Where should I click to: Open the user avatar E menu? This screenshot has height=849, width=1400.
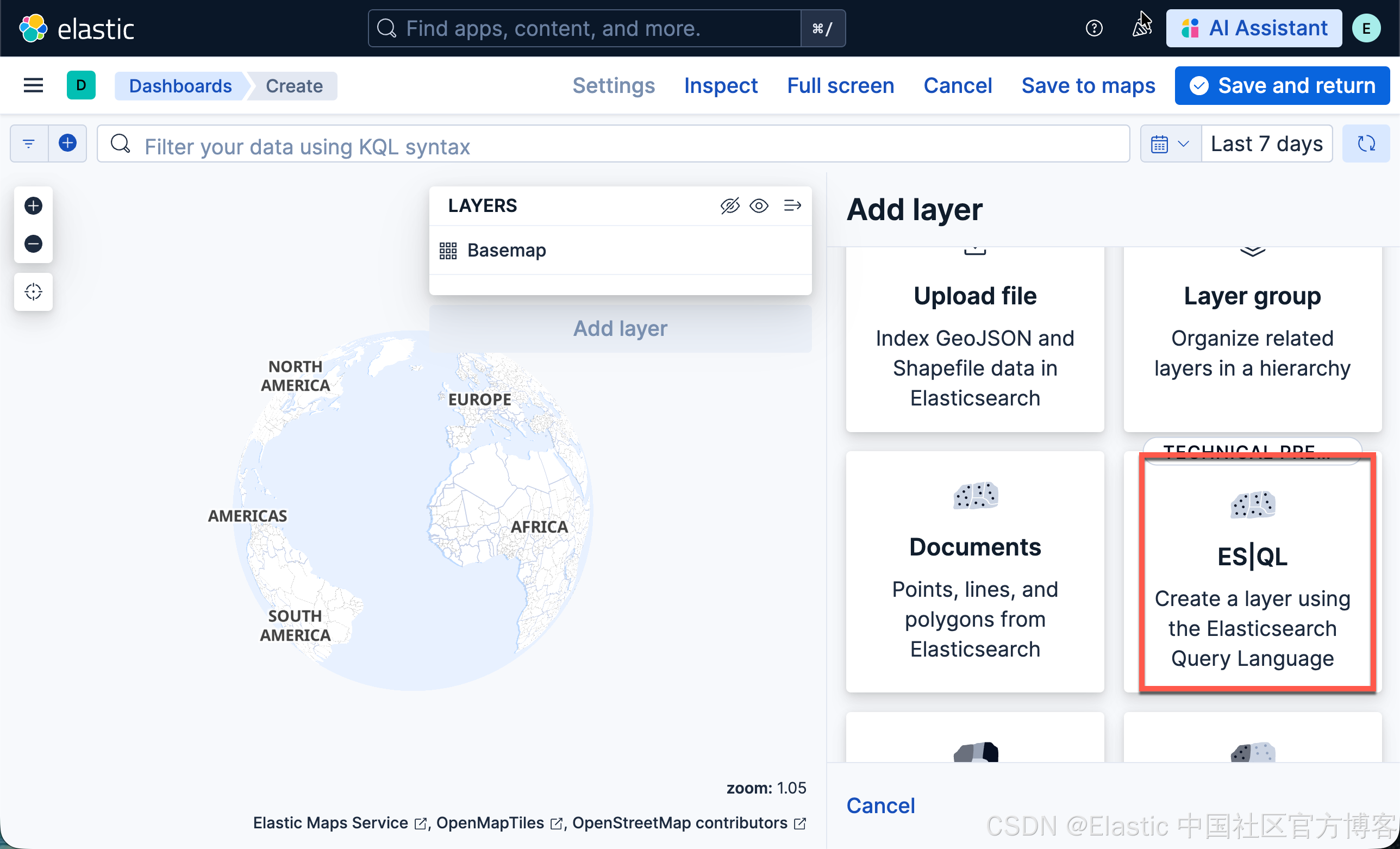click(x=1366, y=28)
